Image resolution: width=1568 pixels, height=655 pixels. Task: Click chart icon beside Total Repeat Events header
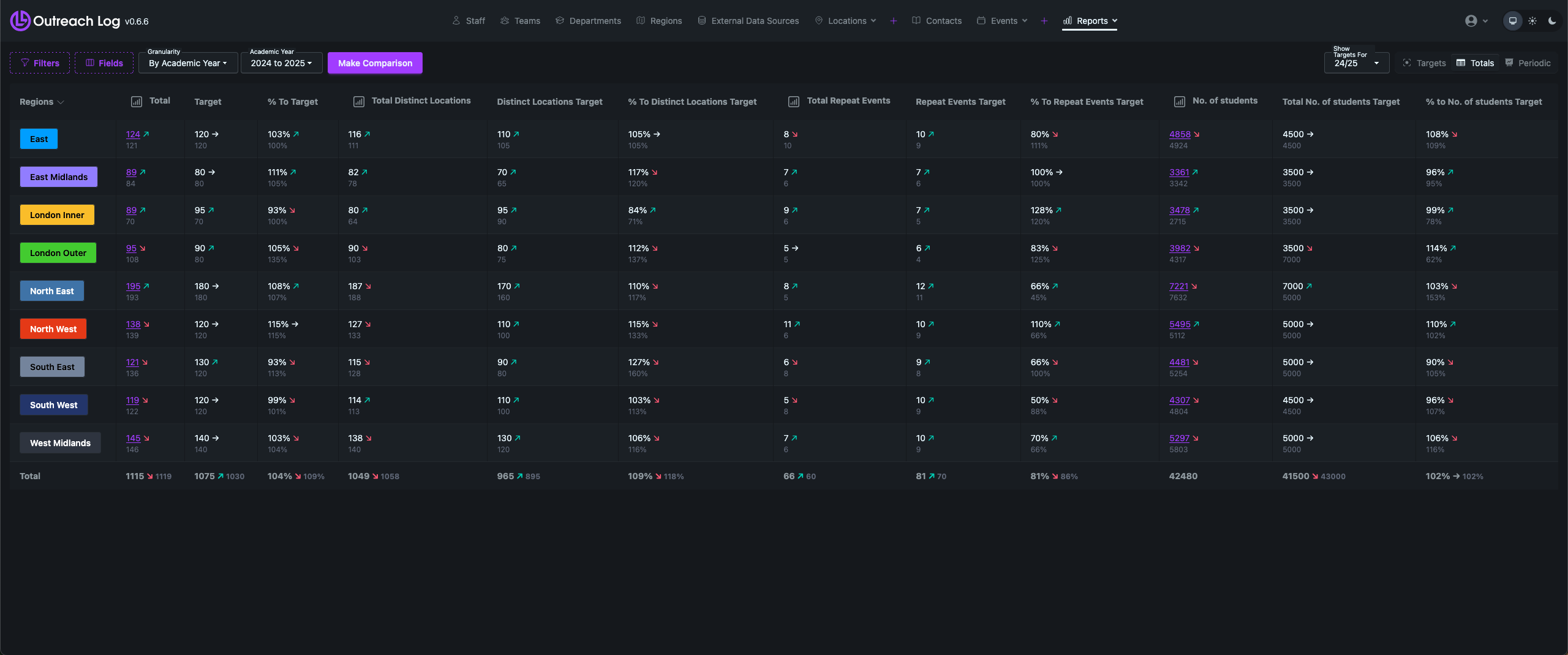(x=794, y=102)
